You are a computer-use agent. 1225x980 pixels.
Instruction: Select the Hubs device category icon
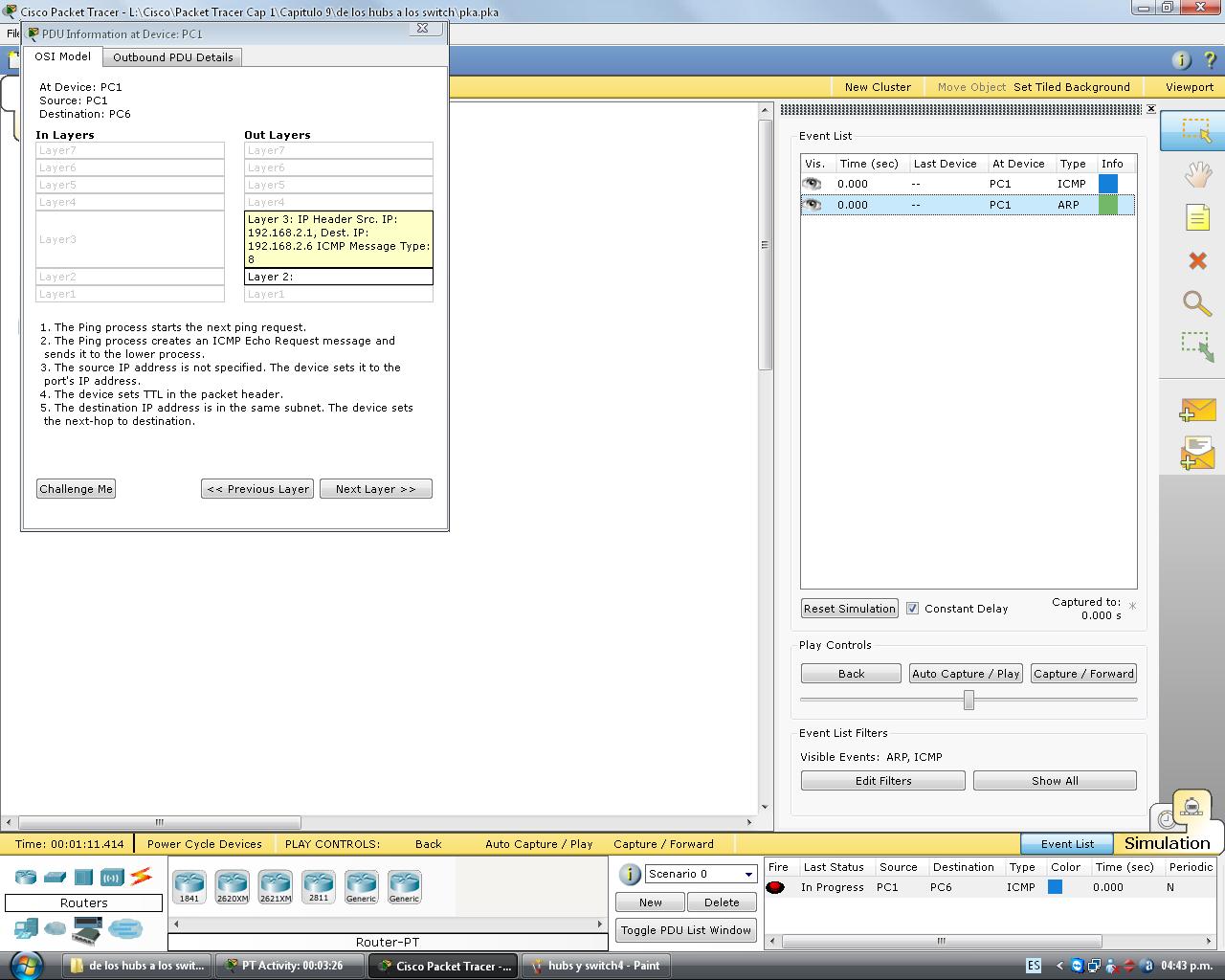point(83,877)
